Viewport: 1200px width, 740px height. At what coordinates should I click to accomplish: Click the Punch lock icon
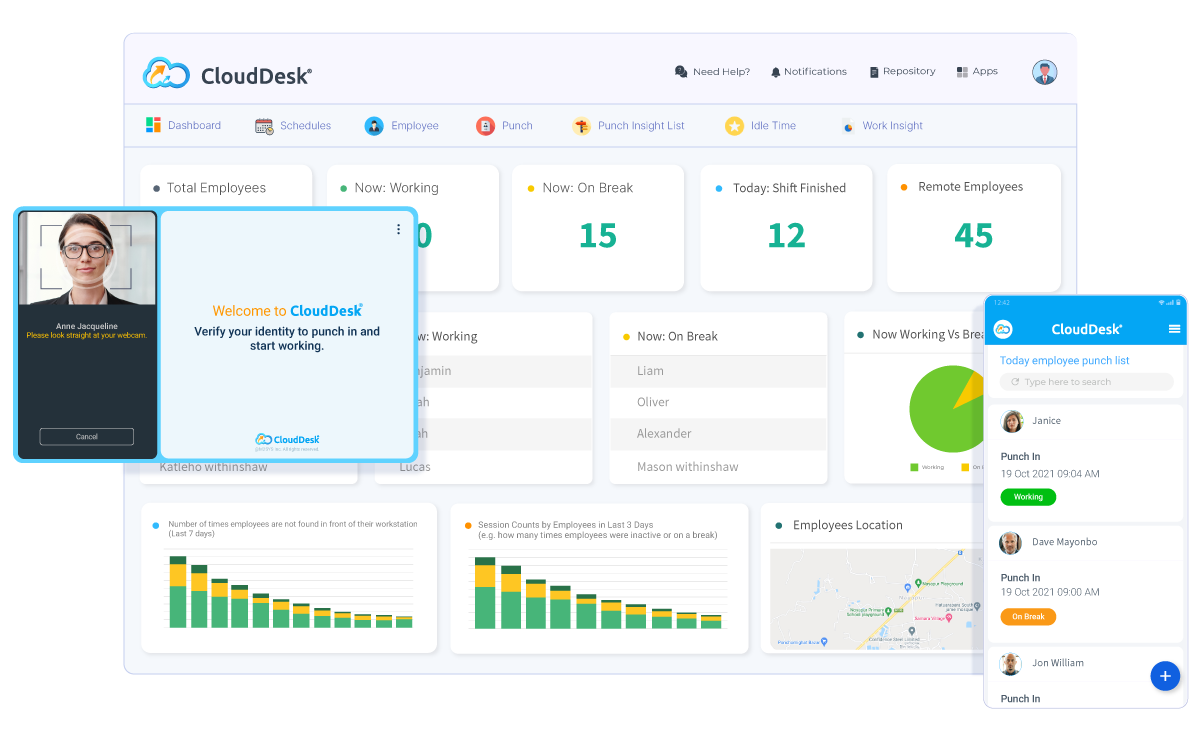coord(485,126)
